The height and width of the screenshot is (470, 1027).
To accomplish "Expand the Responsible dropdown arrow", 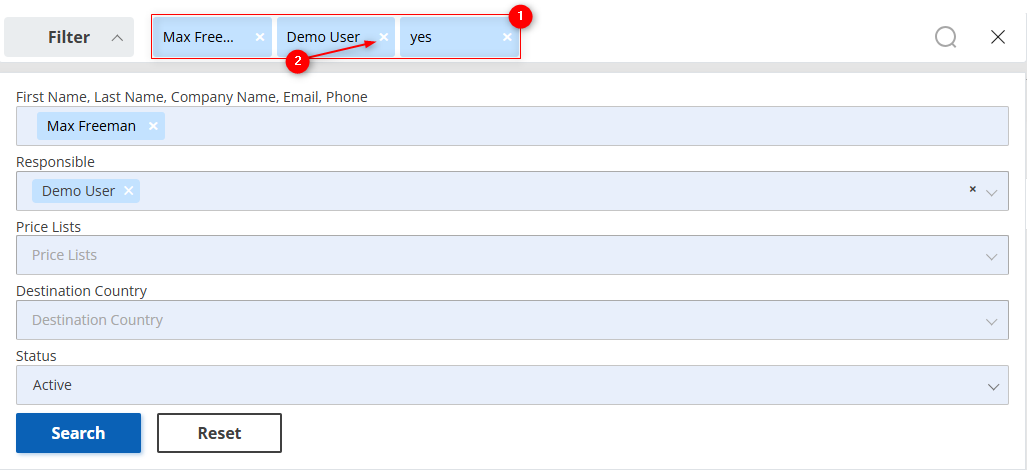I will click(992, 192).
